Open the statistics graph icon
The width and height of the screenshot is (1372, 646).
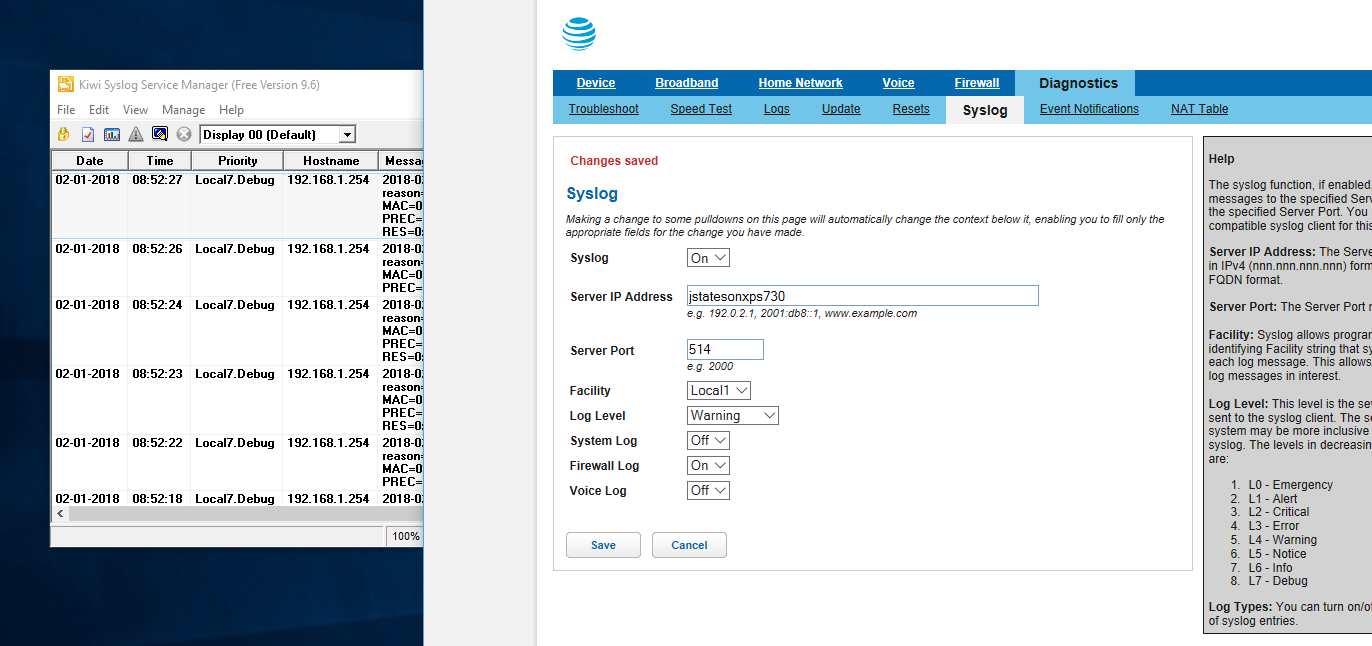(111, 133)
